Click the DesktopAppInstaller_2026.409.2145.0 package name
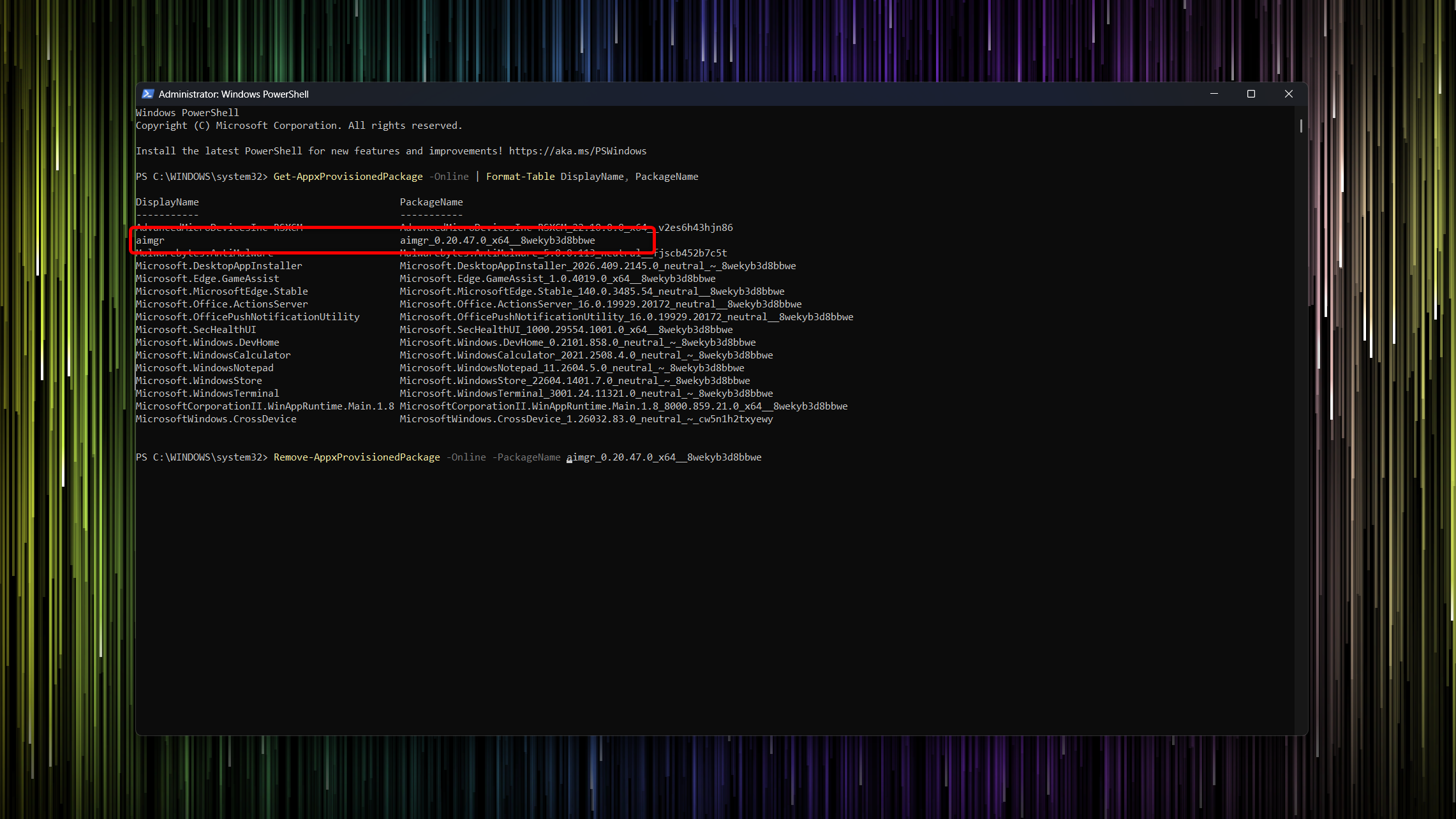Viewport: 1456px width, 819px height. (598, 266)
